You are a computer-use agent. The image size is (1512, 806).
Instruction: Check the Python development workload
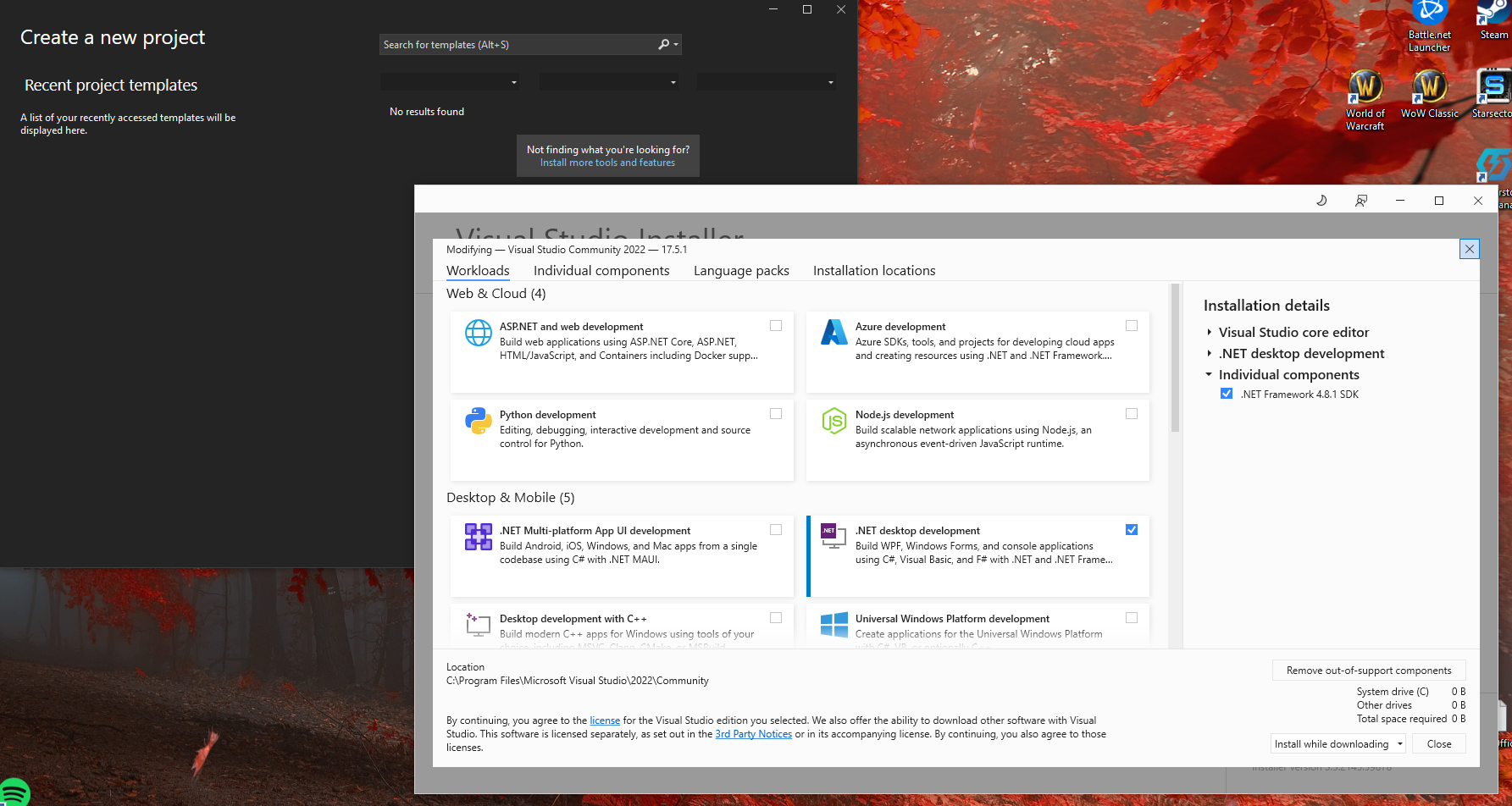[776, 414]
